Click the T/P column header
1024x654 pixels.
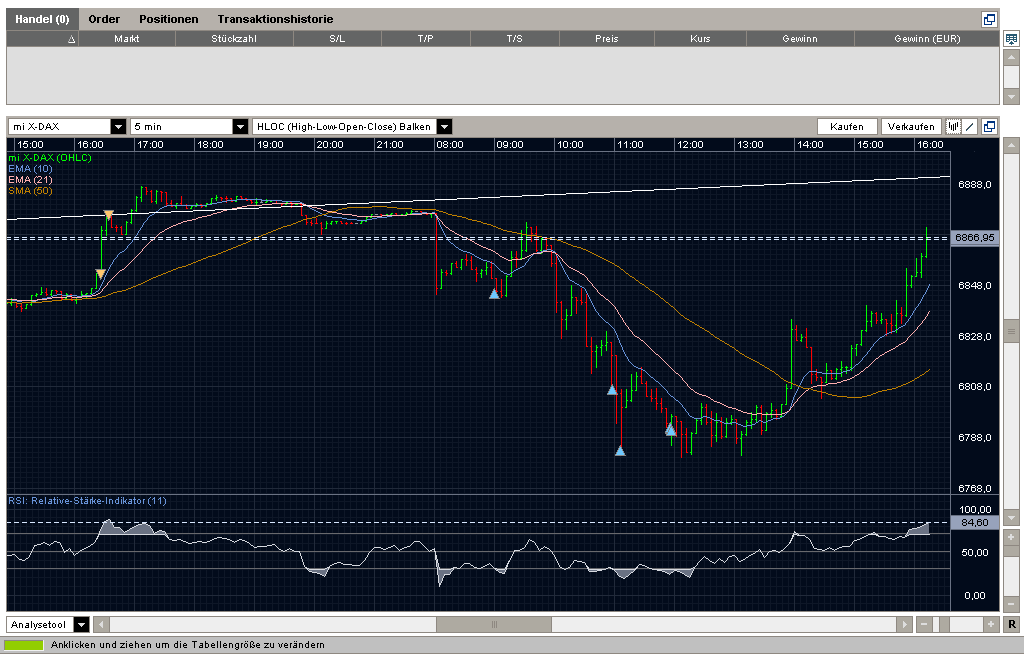click(x=426, y=39)
